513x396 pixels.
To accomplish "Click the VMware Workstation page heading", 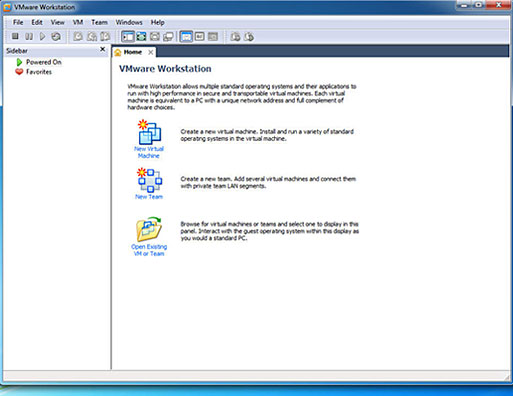I will click(x=165, y=69).
